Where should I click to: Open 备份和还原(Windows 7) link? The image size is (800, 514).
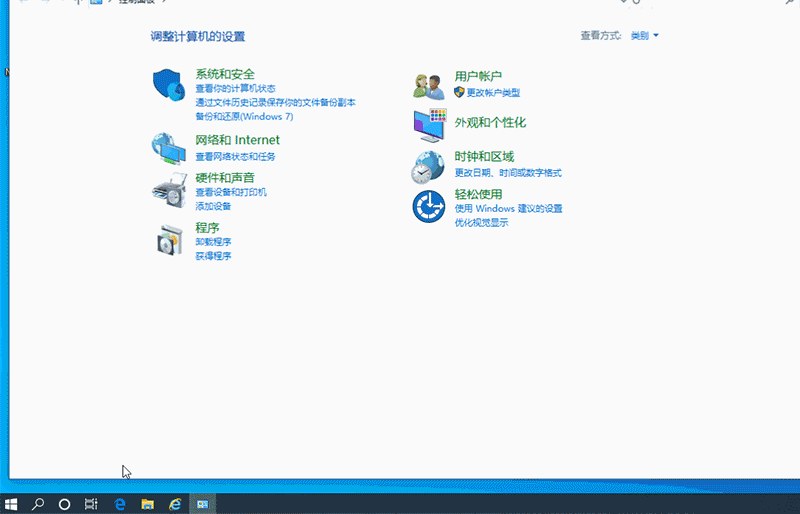[x=244, y=116]
